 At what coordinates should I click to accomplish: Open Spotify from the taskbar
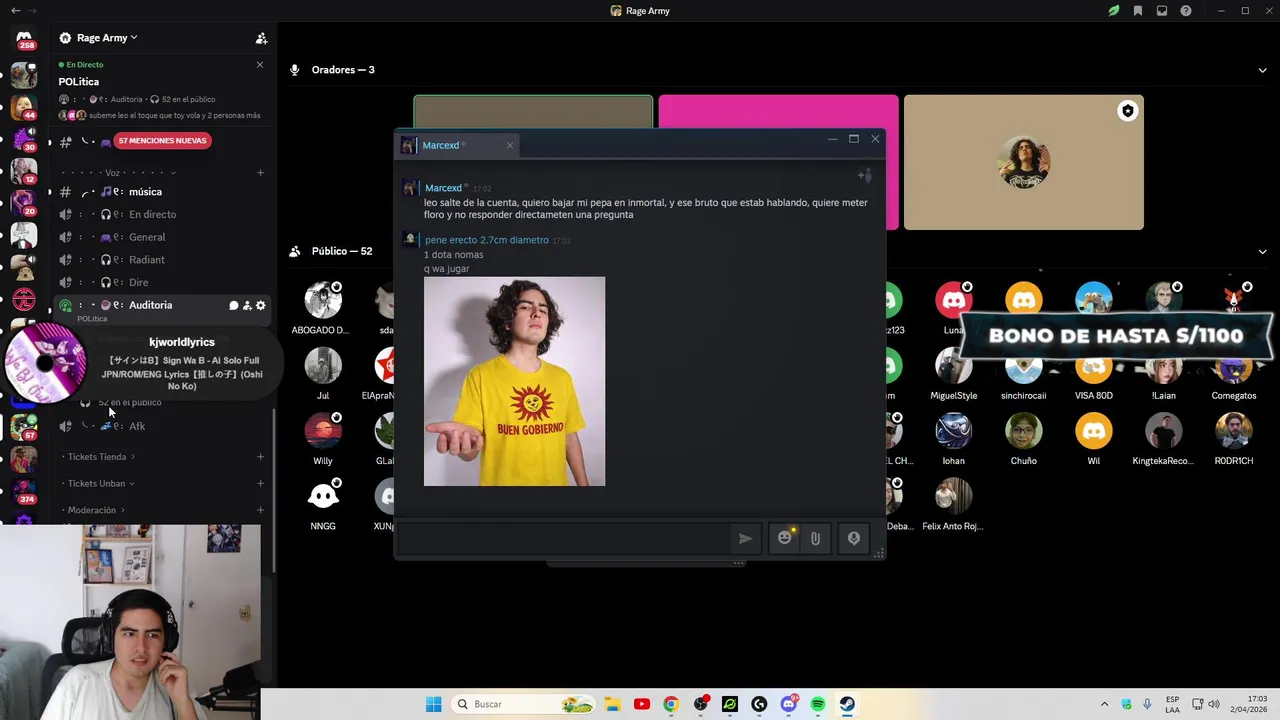(818, 704)
